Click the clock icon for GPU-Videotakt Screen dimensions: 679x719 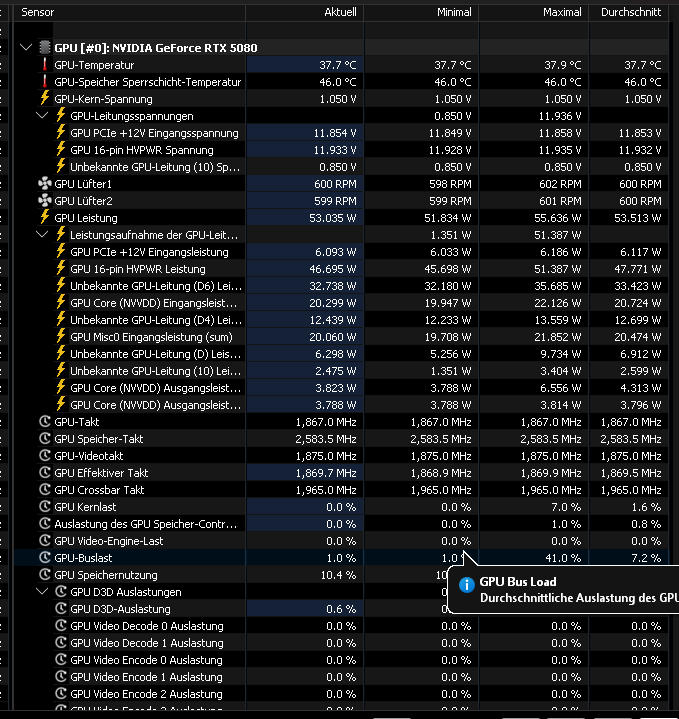point(44,455)
